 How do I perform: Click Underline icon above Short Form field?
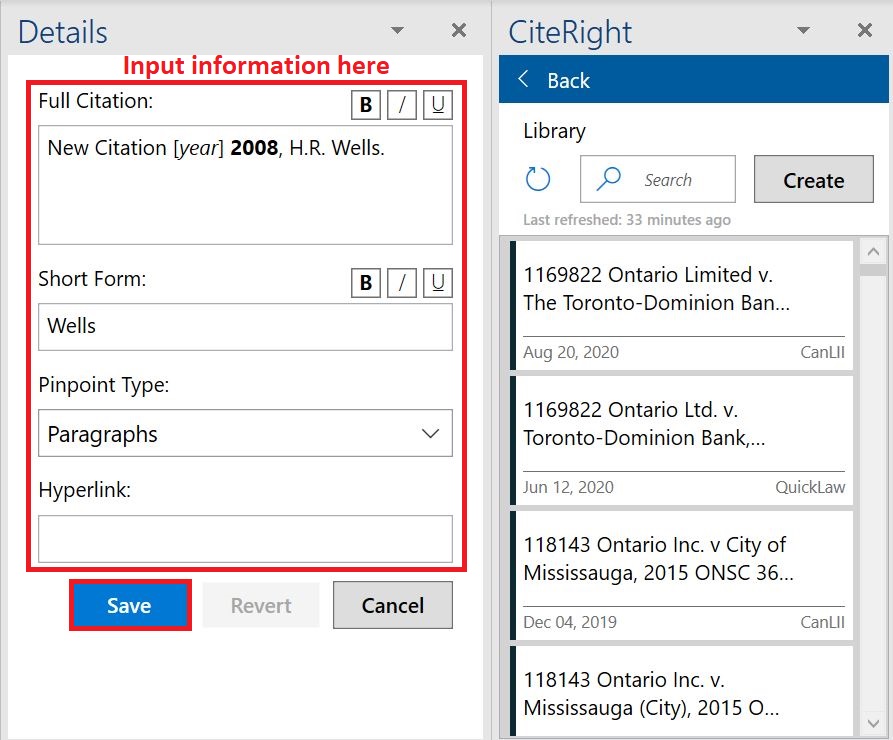tap(437, 283)
